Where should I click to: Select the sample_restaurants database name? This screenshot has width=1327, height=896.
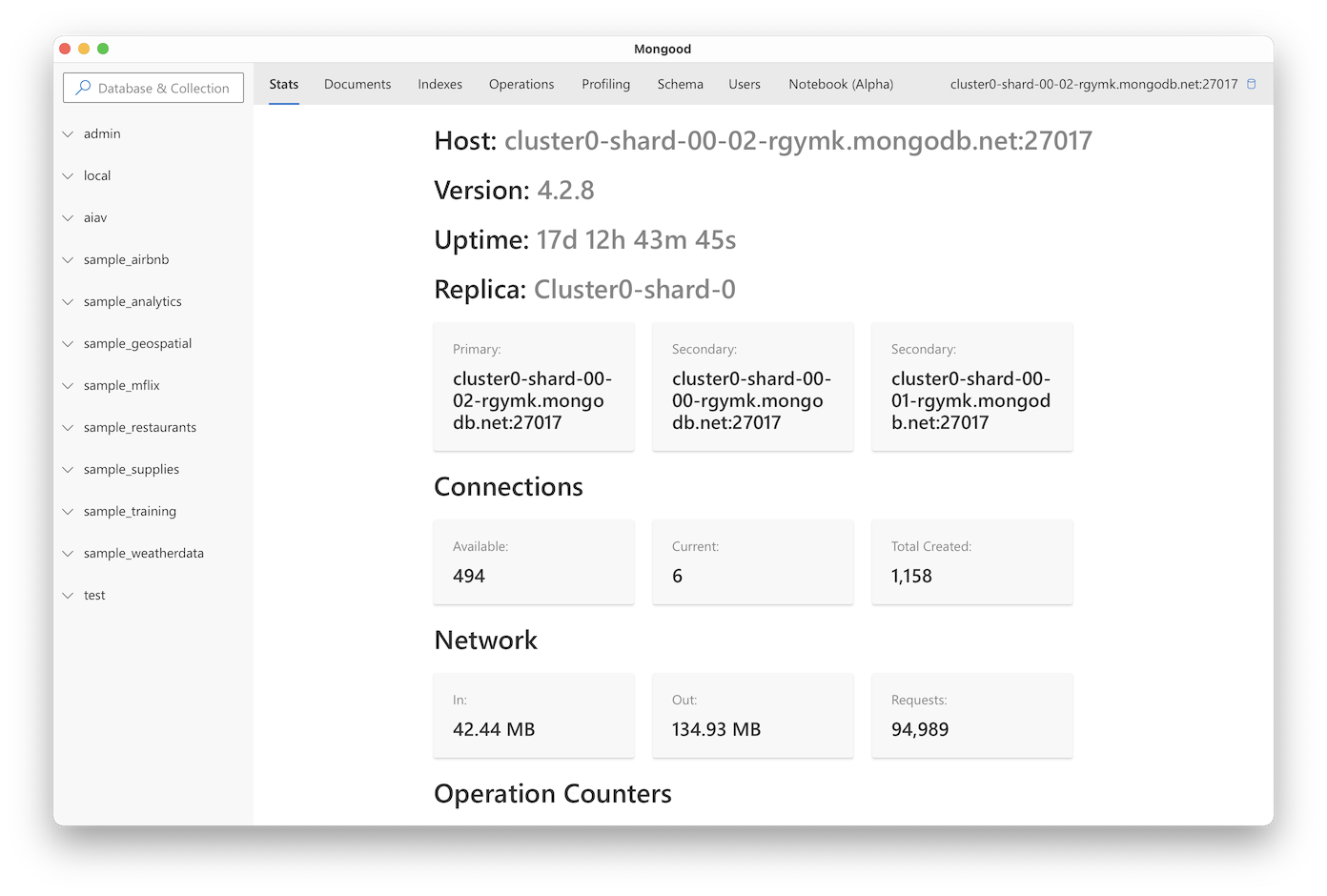point(140,427)
